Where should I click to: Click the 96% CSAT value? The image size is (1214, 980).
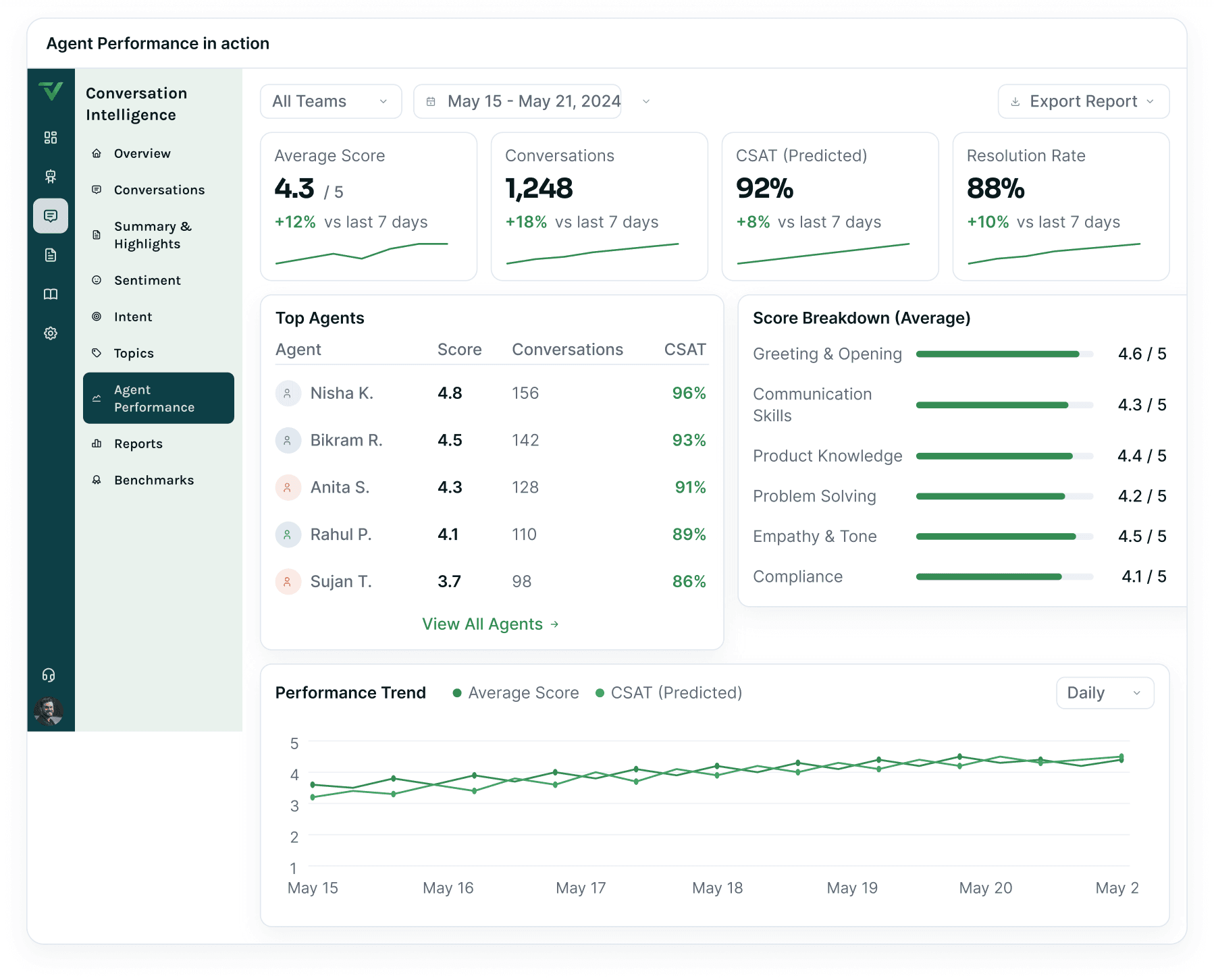[x=689, y=393]
